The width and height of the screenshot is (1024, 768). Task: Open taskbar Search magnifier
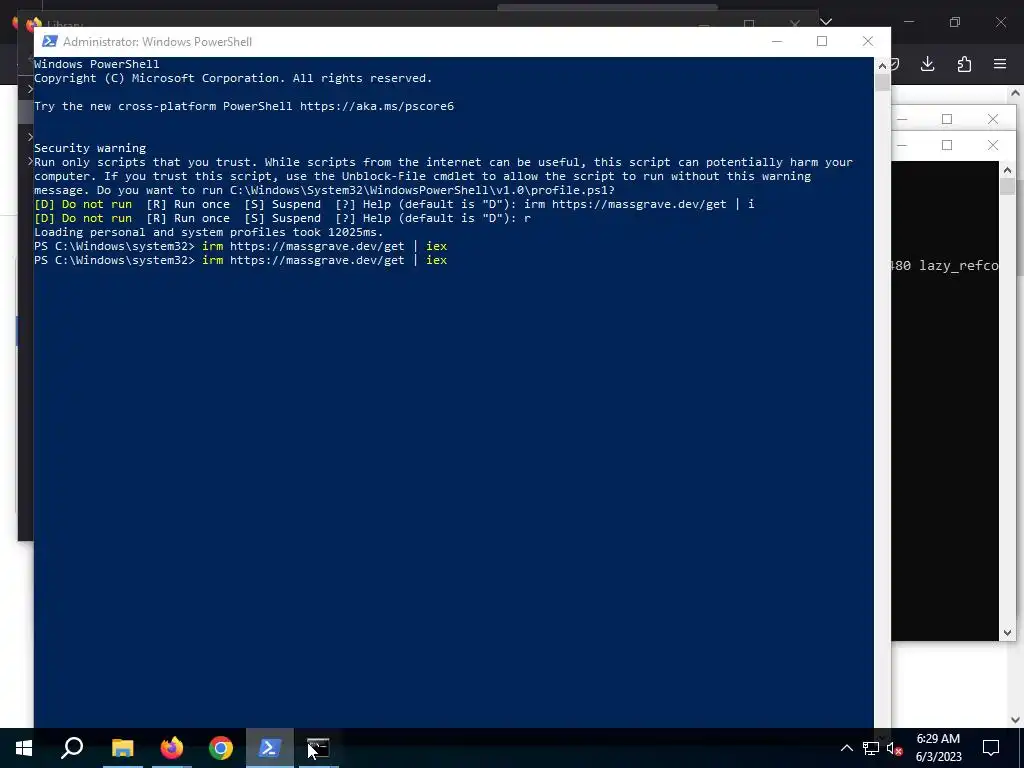(x=72, y=748)
